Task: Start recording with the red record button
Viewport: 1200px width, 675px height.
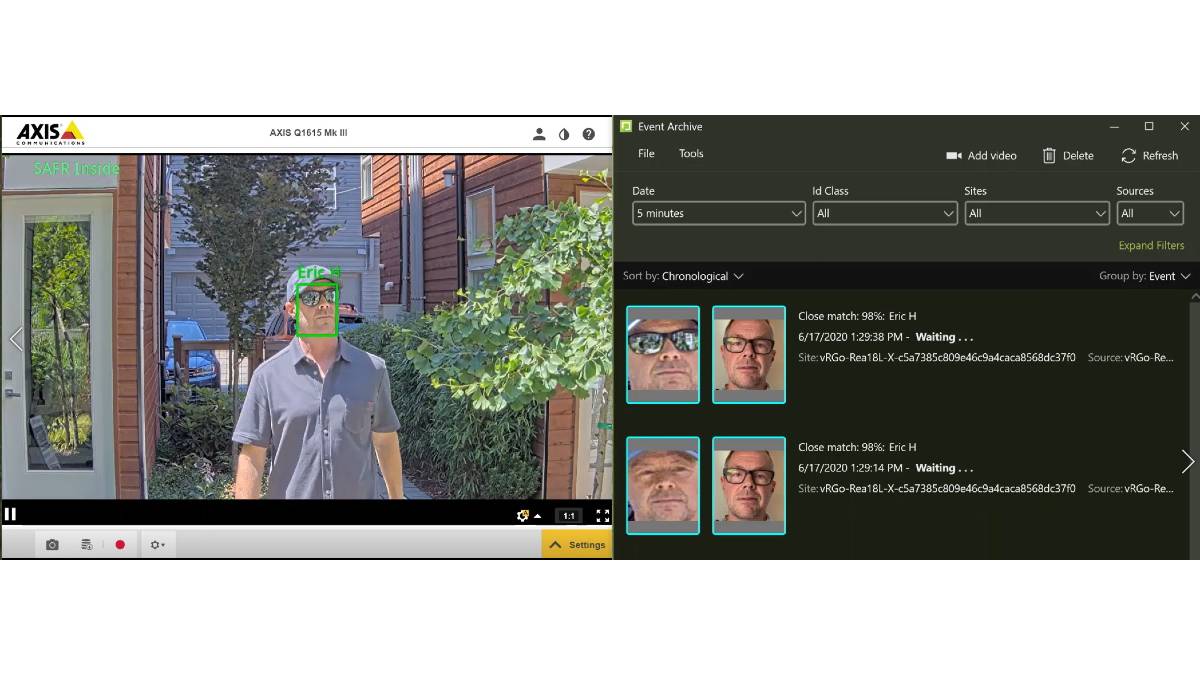Action: coord(120,545)
